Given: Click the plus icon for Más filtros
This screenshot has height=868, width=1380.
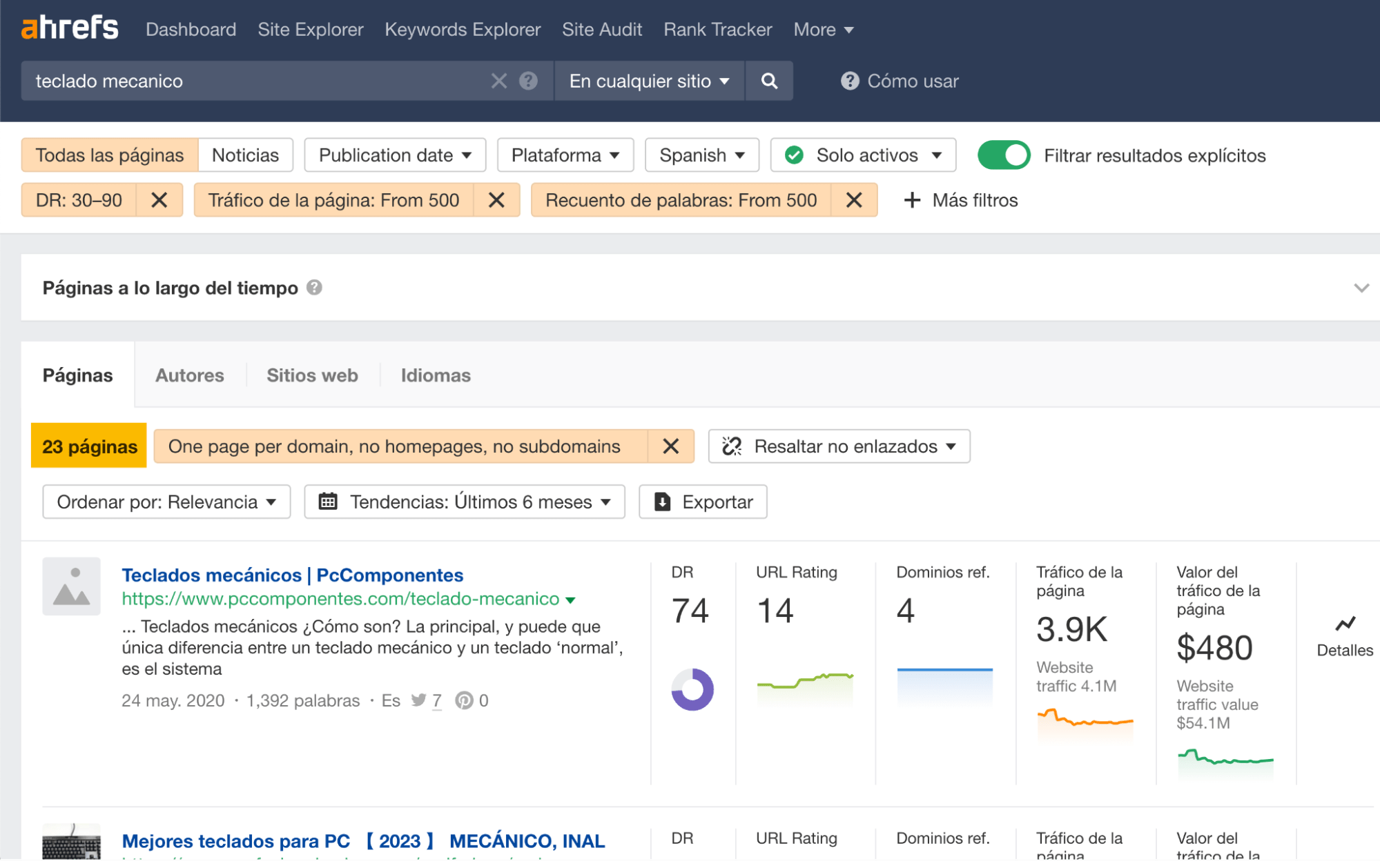Looking at the screenshot, I should tap(911, 200).
